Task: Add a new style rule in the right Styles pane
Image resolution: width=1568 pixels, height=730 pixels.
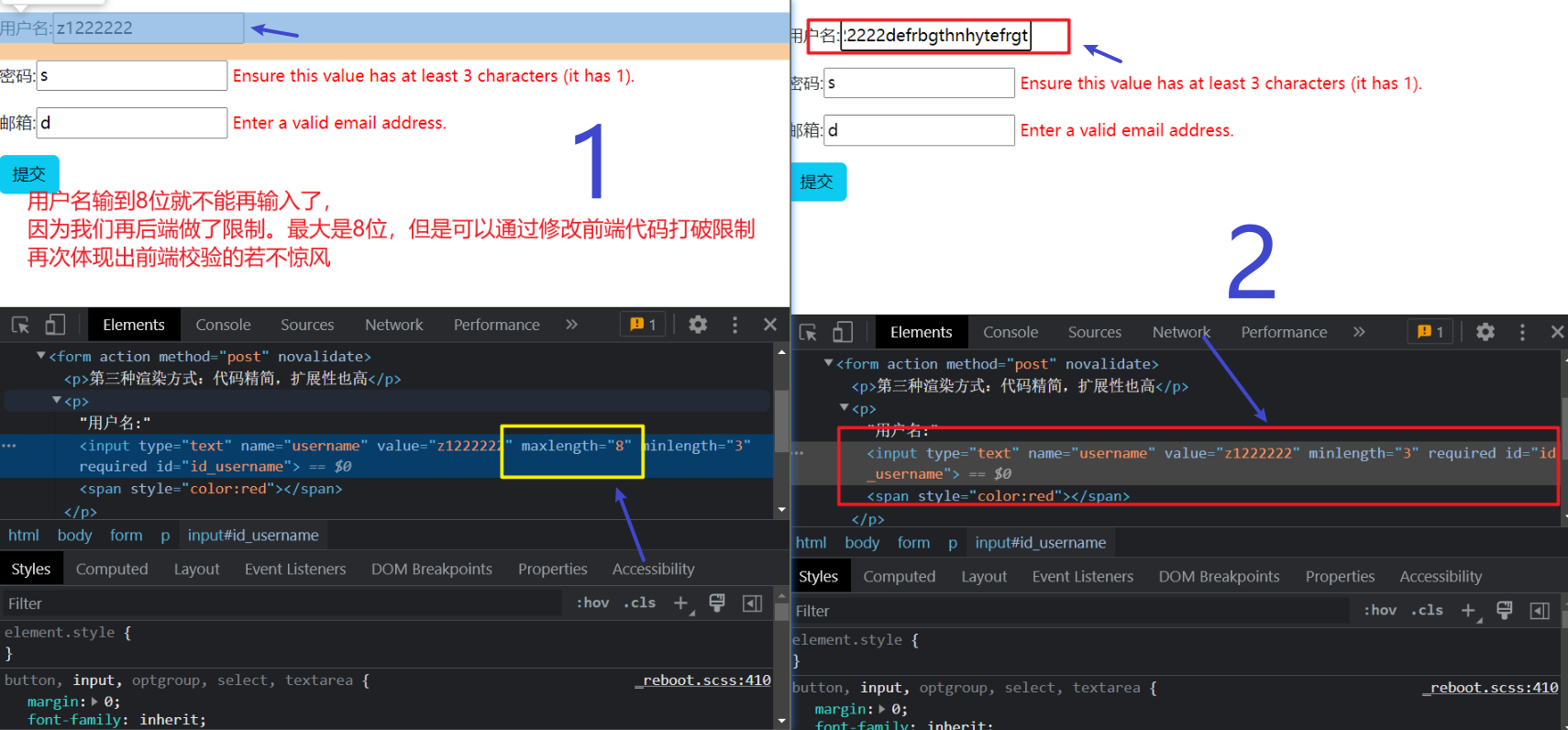Action: 1469,611
